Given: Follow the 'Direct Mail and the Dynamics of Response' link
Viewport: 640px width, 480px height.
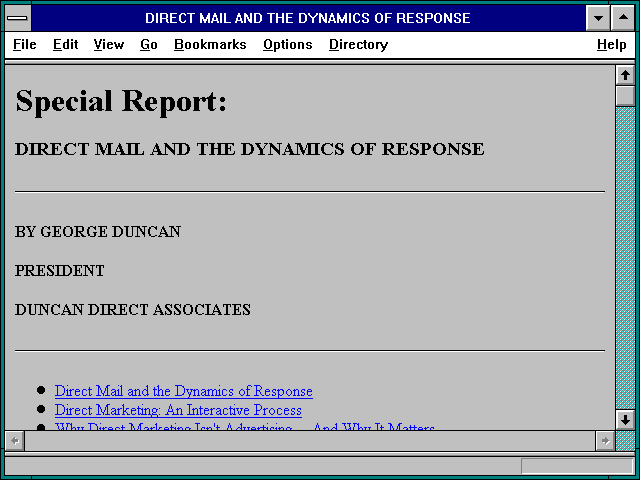Looking at the screenshot, I should (x=184, y=391).
